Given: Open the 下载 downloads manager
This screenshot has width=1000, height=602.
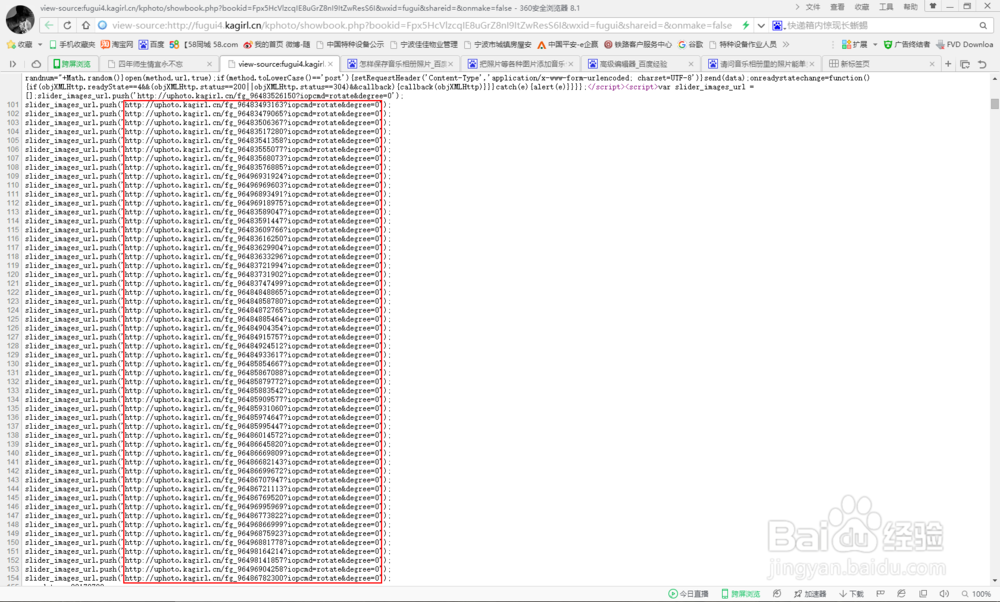Looking at the screenshot, I should [x=851, y=594].
